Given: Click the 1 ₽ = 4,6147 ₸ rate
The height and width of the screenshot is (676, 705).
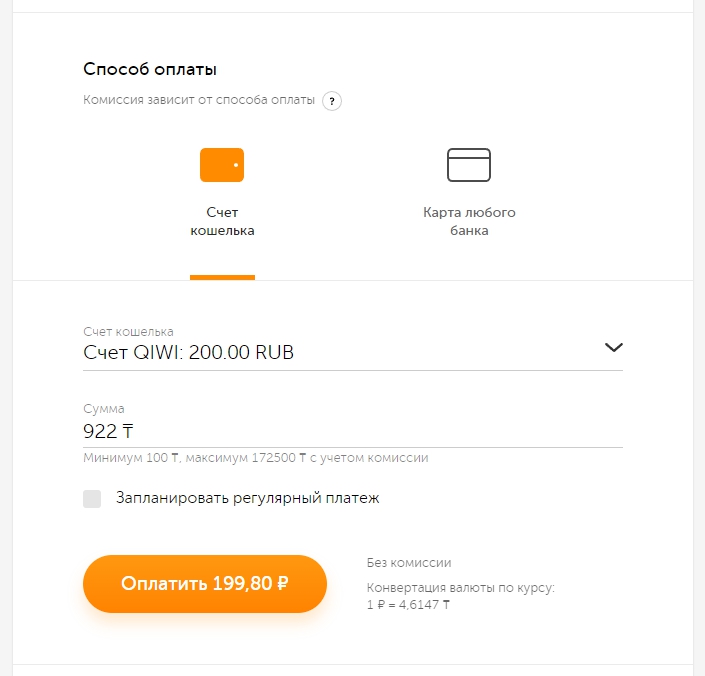Looking at the screenshot, I should click(408, 605).
